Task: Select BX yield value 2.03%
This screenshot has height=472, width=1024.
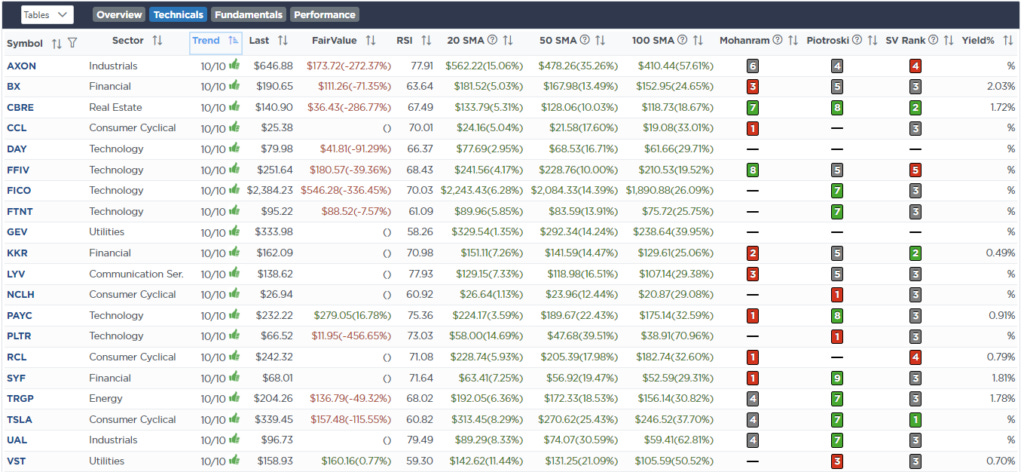Action: point(1002,86)
